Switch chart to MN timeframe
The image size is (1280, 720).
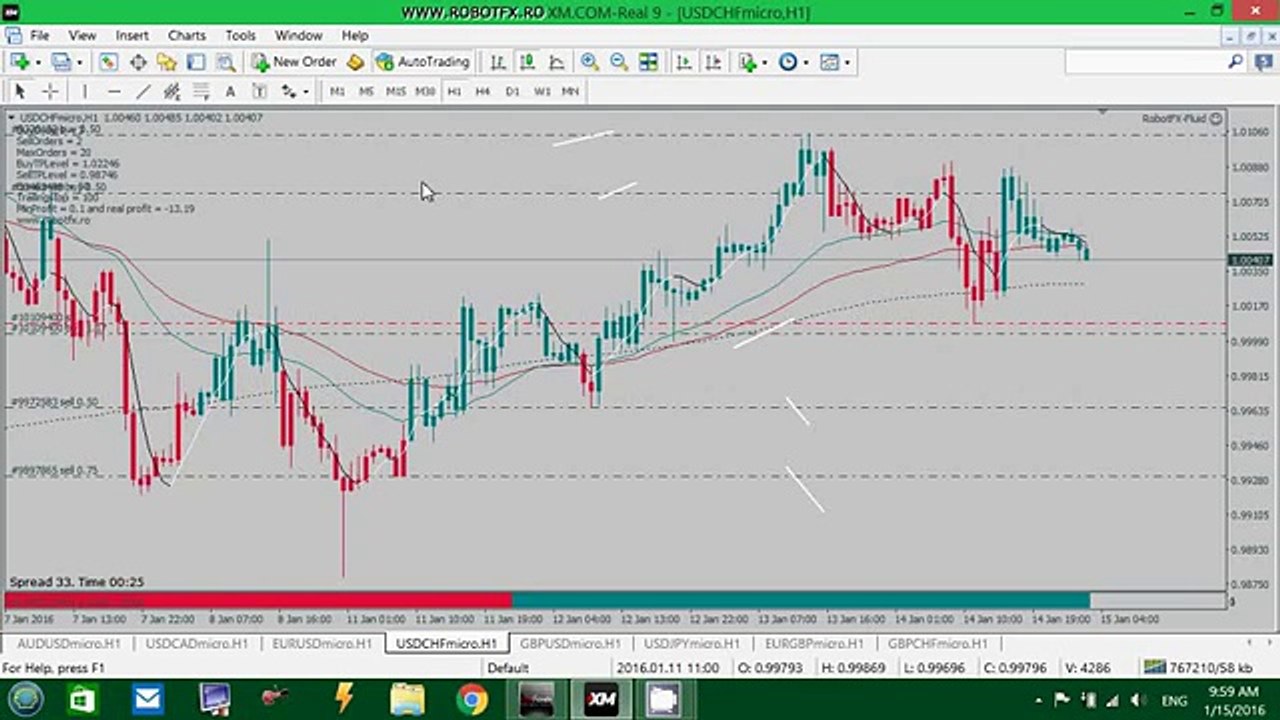point(570,91)
